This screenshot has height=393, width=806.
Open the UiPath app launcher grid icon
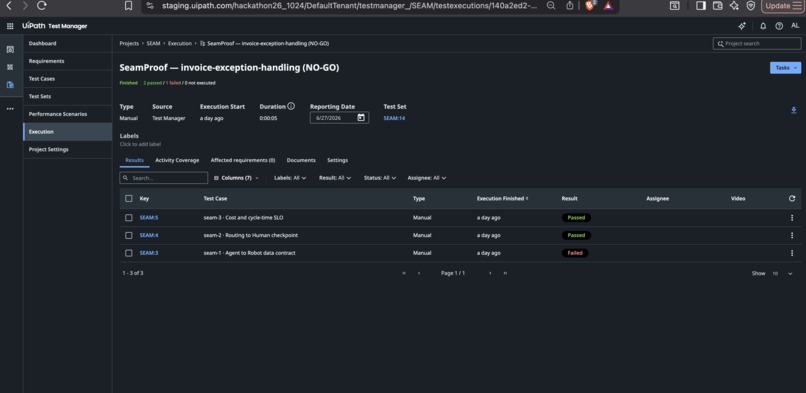point(10,26)
